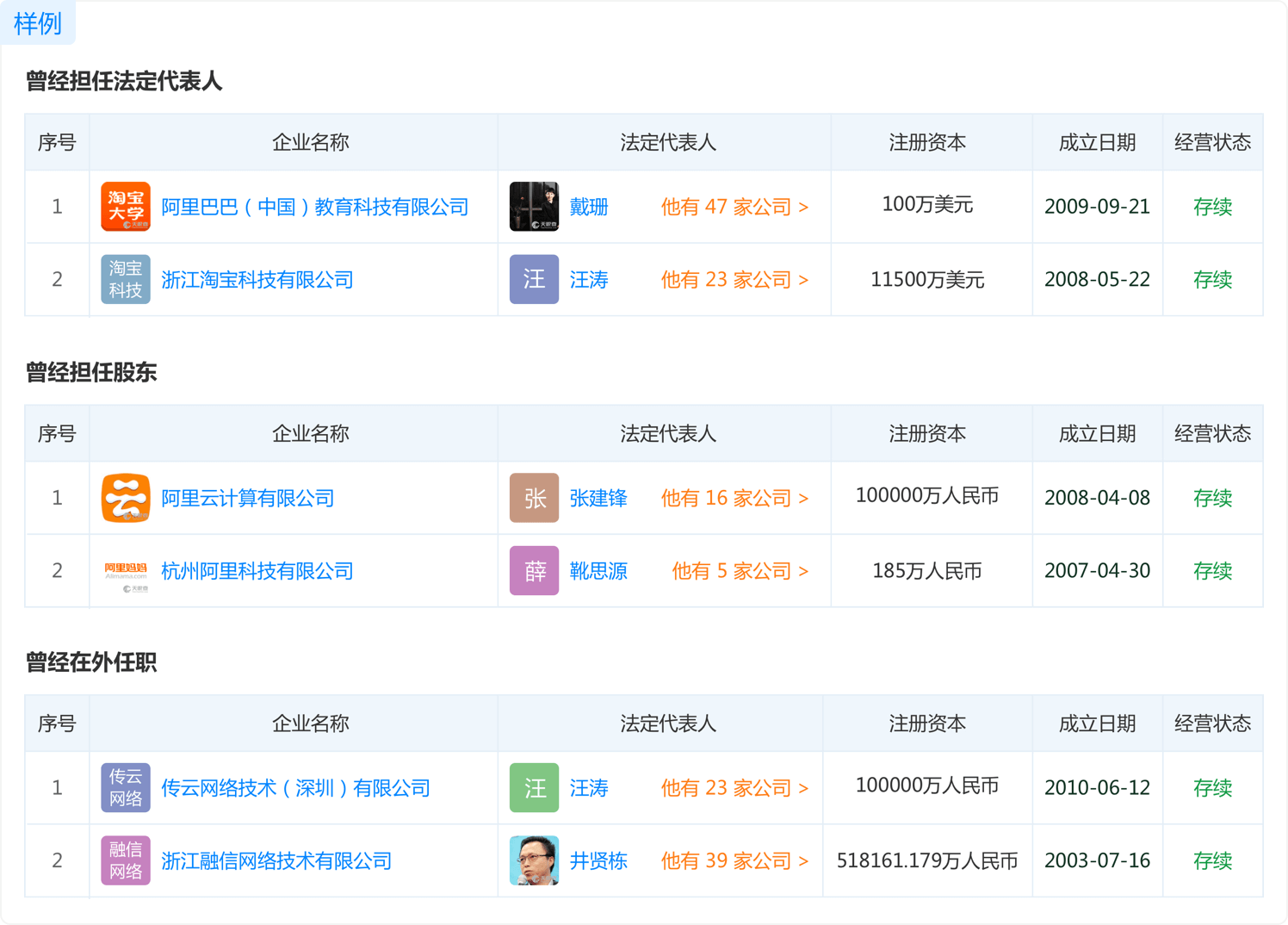
Task: Click 薛思源's purple avatar icon
Action: pyautogui.click(x=534, y=570)
